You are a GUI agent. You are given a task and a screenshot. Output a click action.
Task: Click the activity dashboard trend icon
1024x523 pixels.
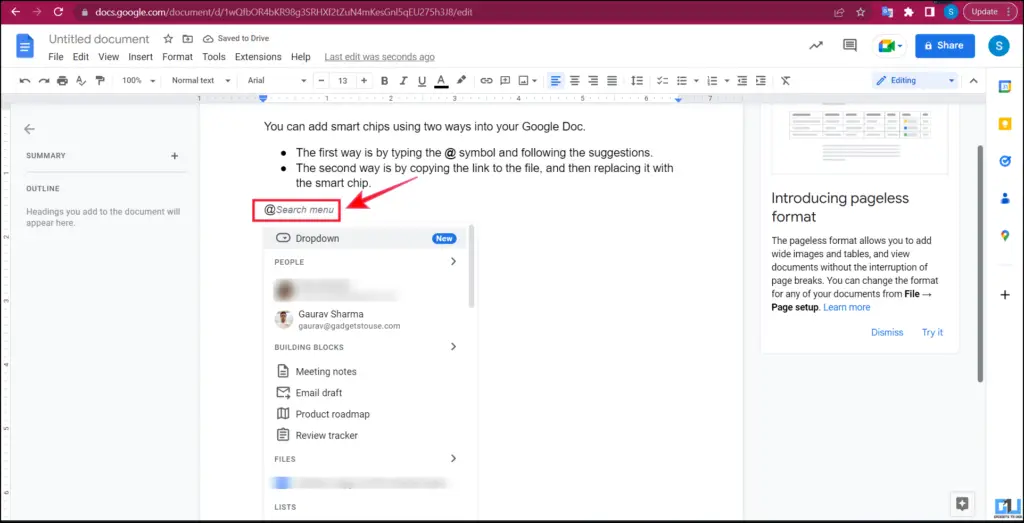click(816, 45)
